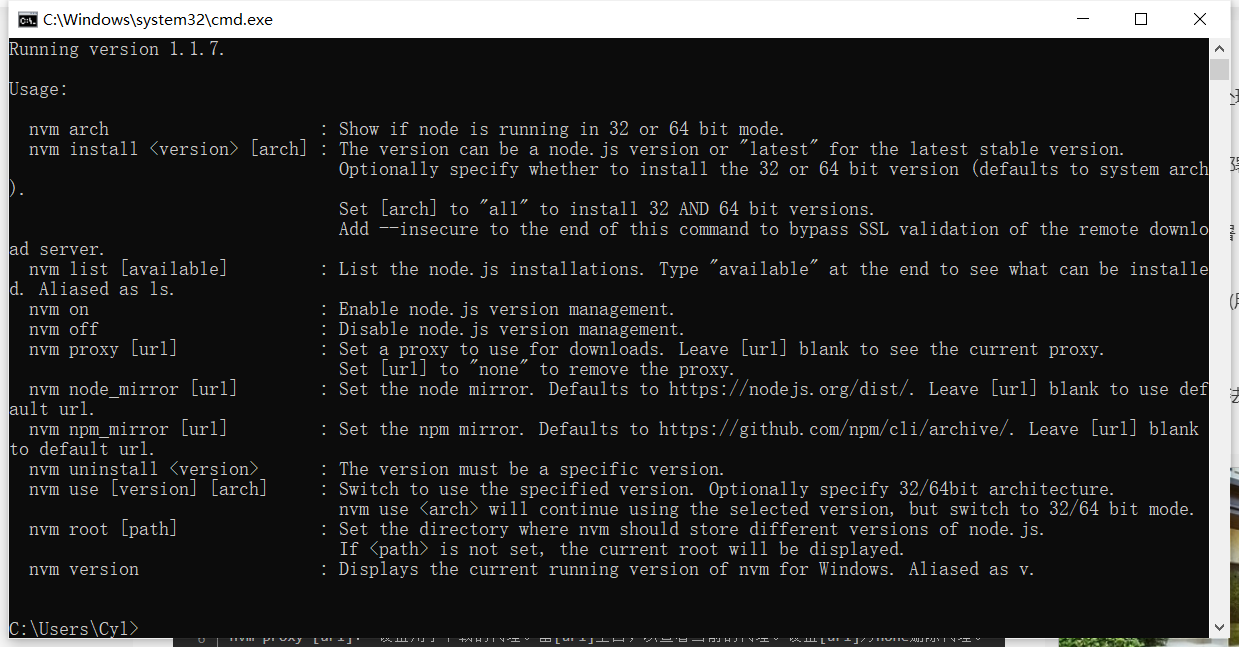
Task: Open the cmd.exe system menu icon
Action: click(28, 19)
